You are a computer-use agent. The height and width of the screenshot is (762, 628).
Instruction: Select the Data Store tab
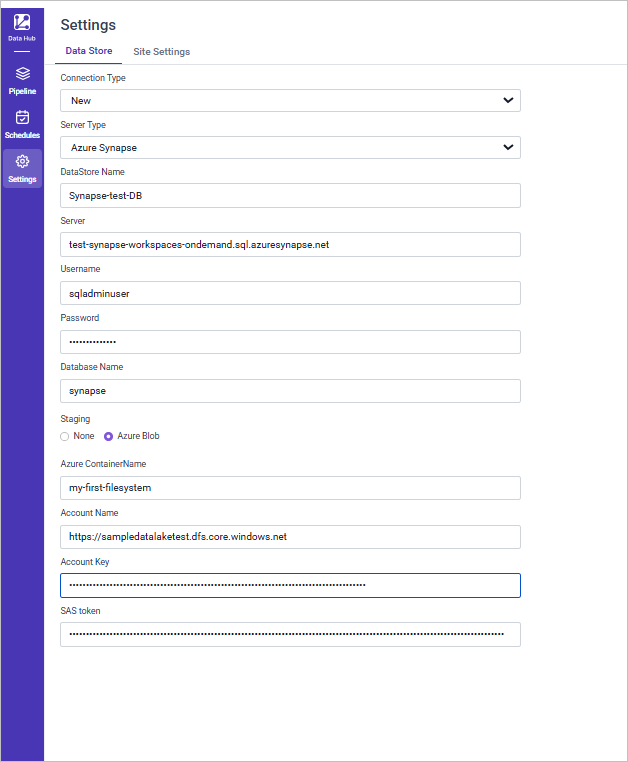tap(89, 51)
